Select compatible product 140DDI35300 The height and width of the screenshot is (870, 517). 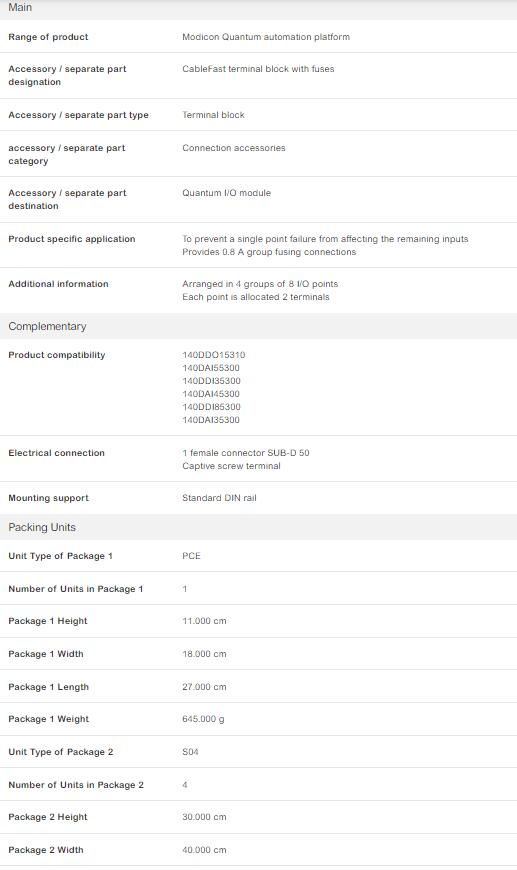click(211, 381)
